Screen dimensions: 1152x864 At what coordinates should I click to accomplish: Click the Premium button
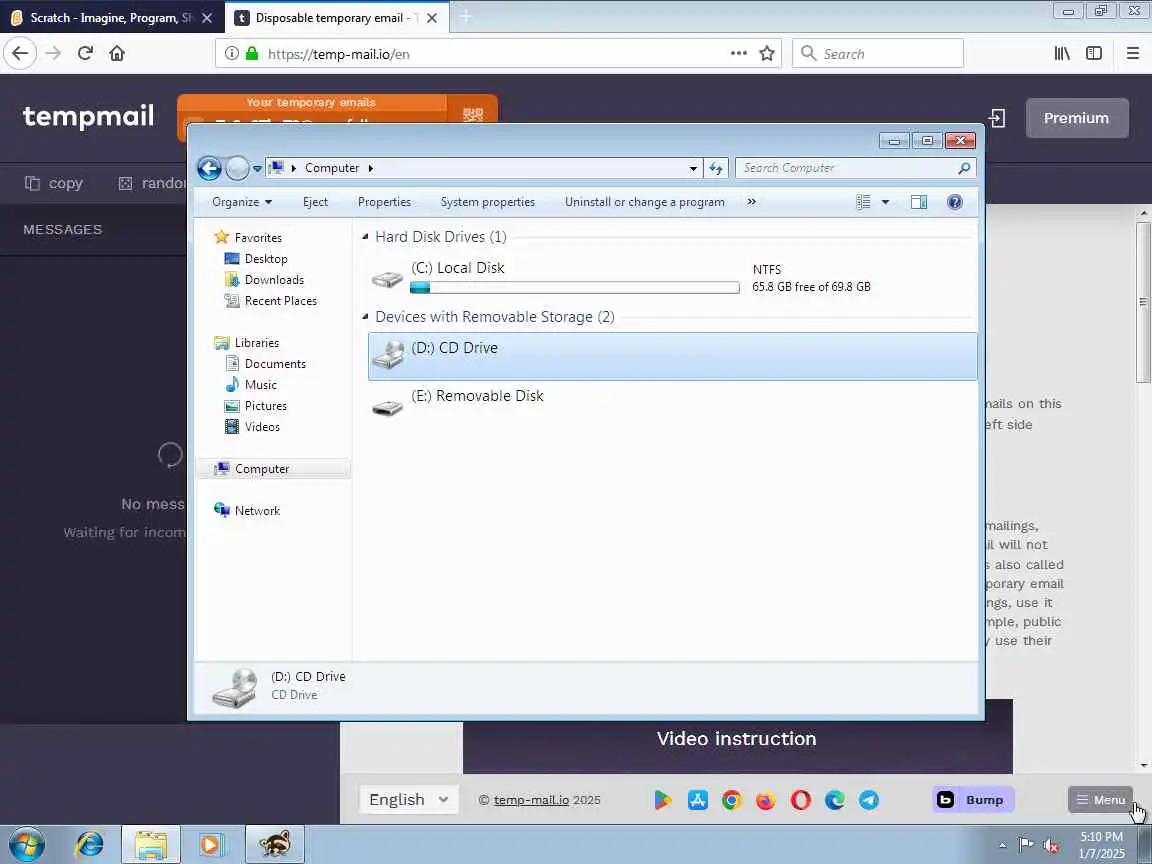tap(1076, 118)
